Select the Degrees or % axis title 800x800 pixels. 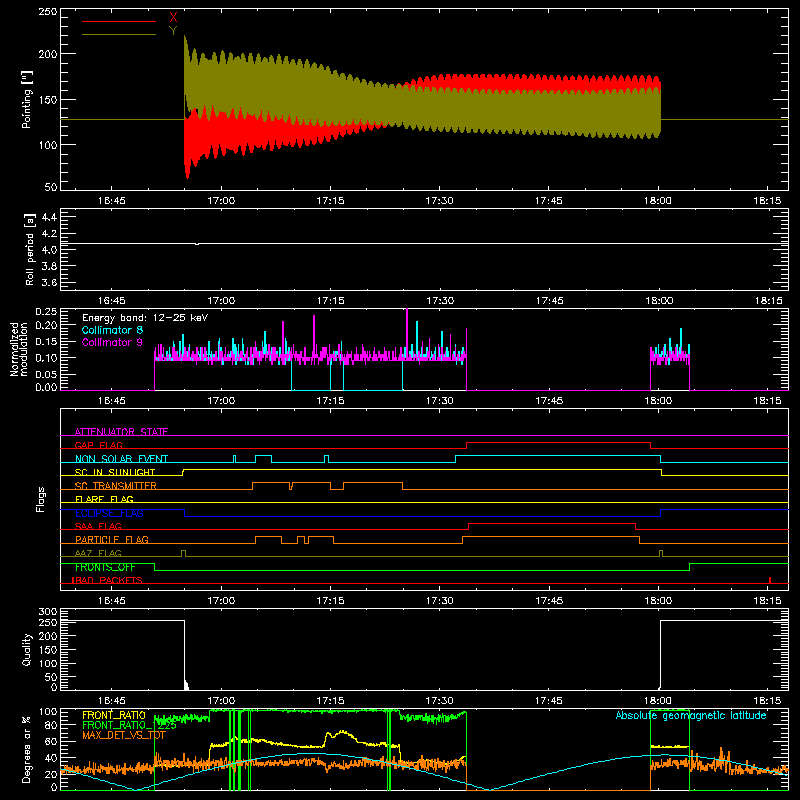click(27, 749)
